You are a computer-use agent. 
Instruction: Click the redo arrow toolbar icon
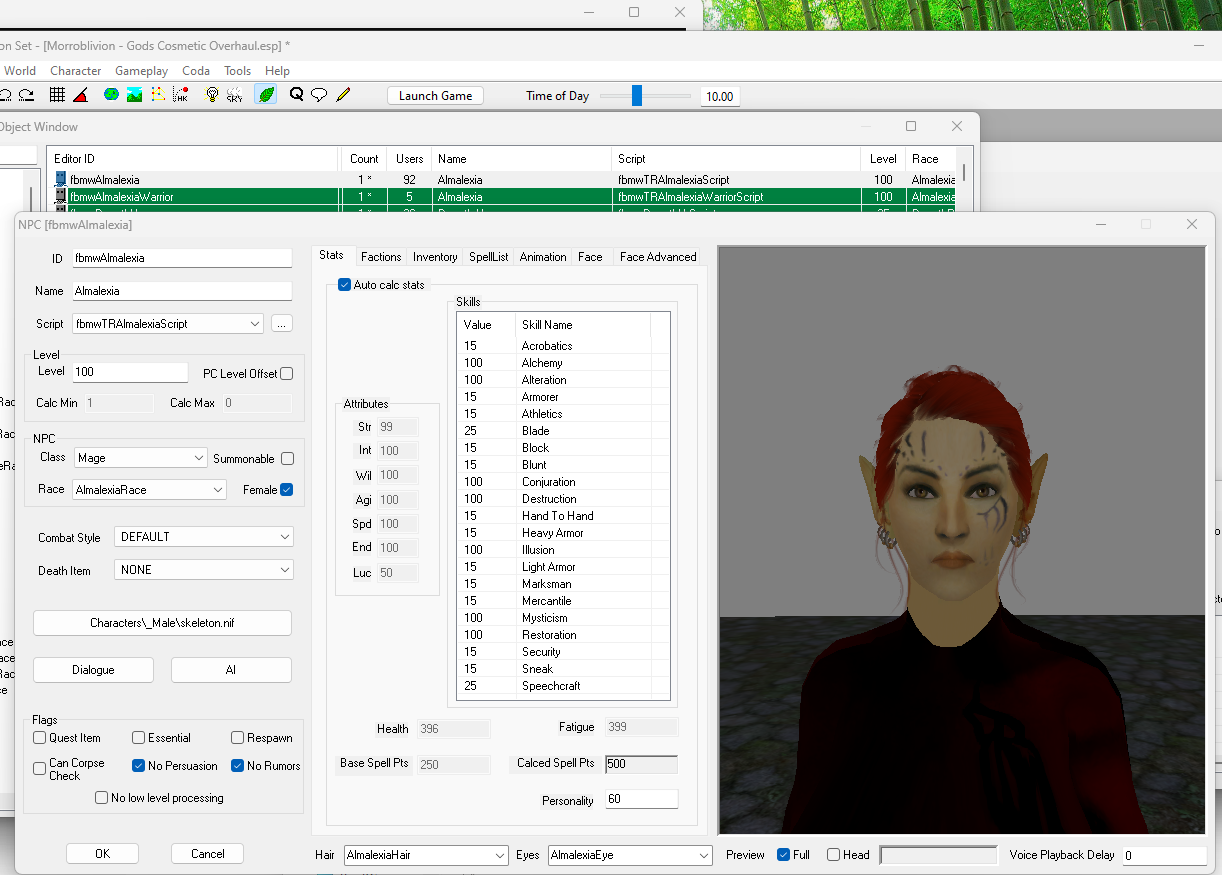pos(27,95)
